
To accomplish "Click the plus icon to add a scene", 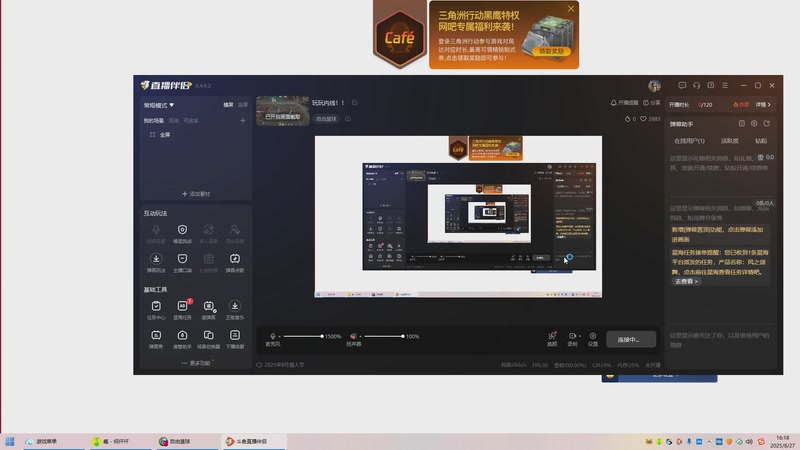I will (243, 120).
